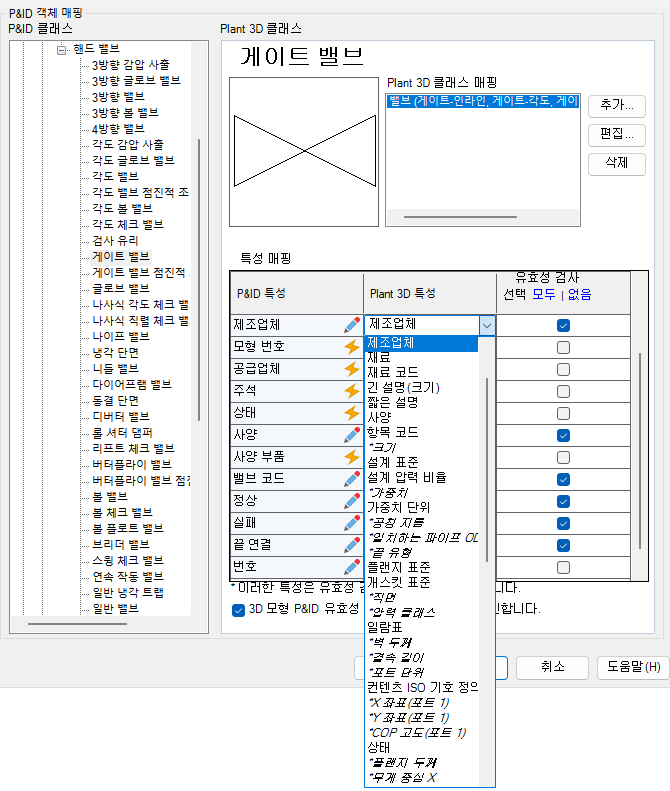
Task: Check validation checkbox for 공급업체 row
Action: pos(564,369)
